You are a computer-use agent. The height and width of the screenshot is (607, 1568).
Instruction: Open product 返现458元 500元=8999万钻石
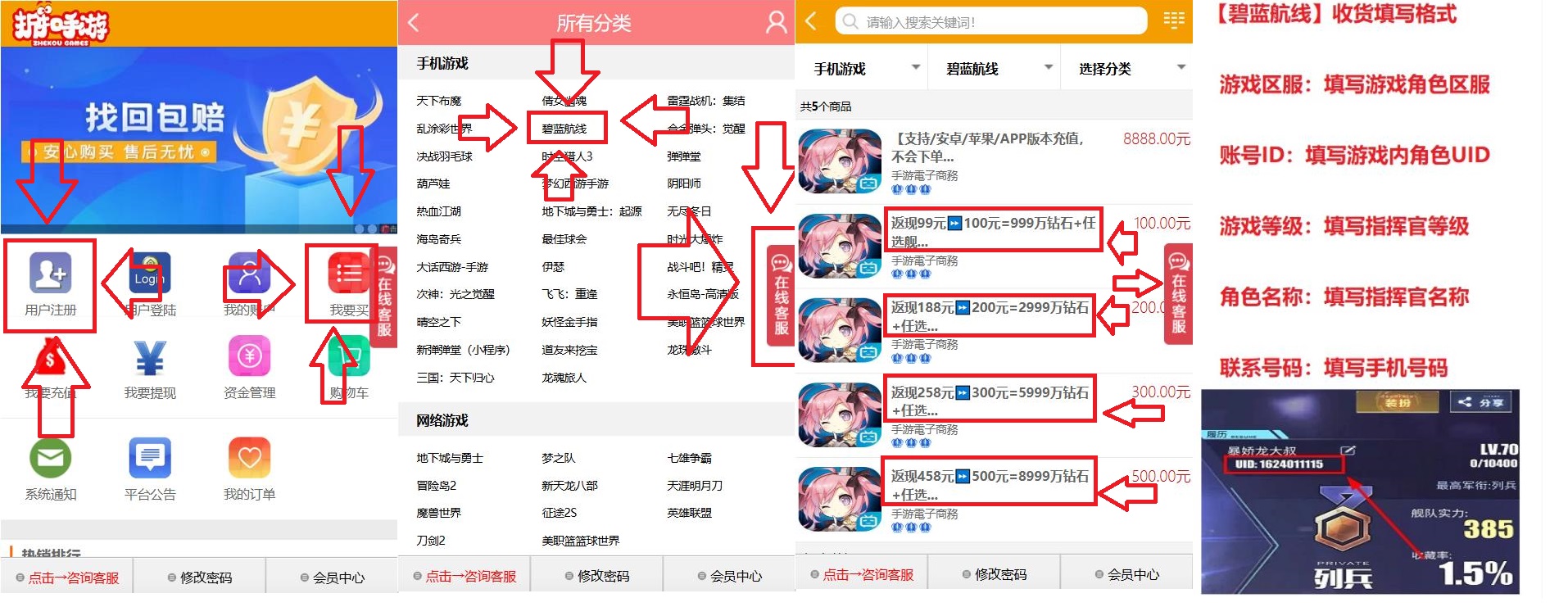click(x=990, y=484)
